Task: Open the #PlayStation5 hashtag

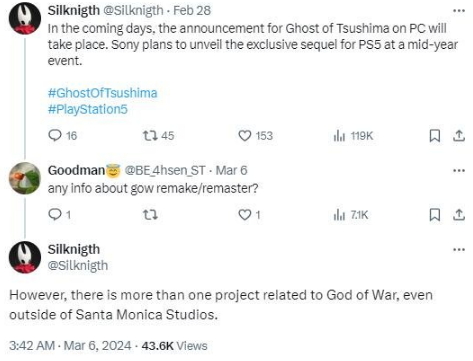Action: 88,109
